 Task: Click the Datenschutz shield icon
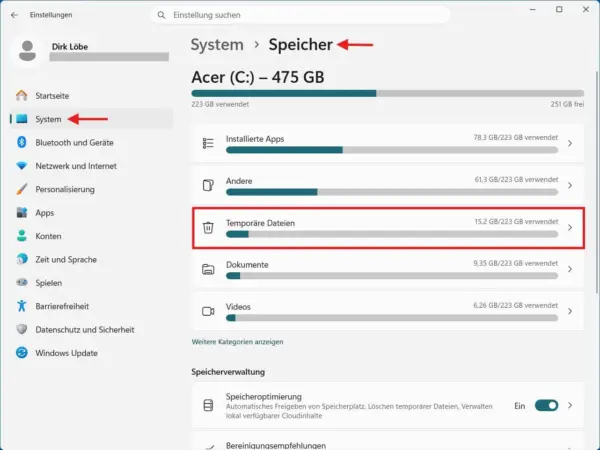22,329
